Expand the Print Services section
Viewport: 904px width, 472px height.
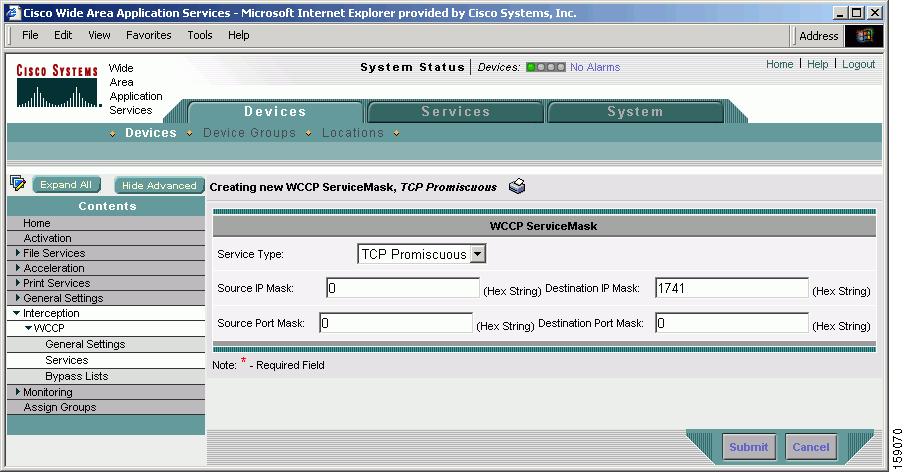(x=18, y=282)
